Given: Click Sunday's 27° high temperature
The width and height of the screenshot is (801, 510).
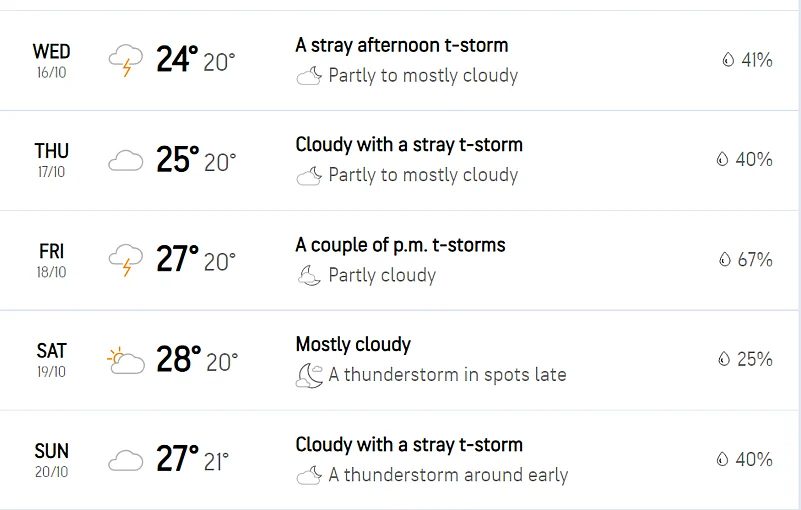Looking at the screenshot, I should point(177,460).
